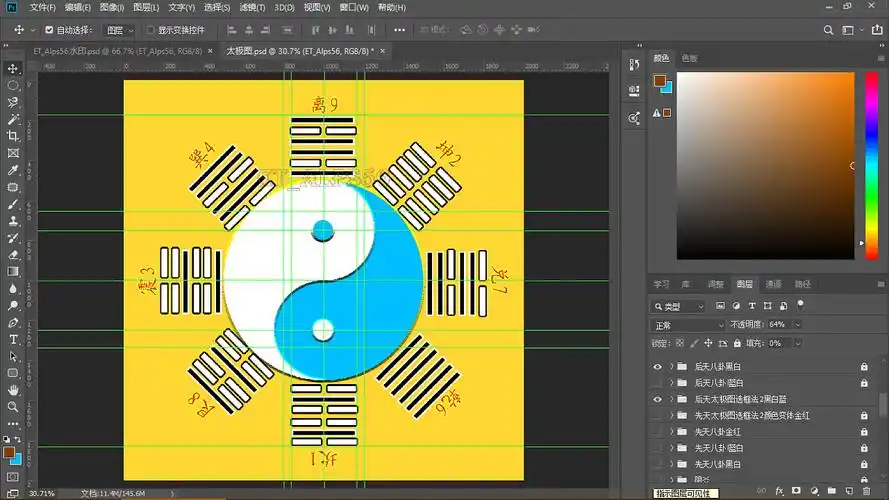
Task: Enable the 显示变换控件 checkbox
Action: [150, 30]
